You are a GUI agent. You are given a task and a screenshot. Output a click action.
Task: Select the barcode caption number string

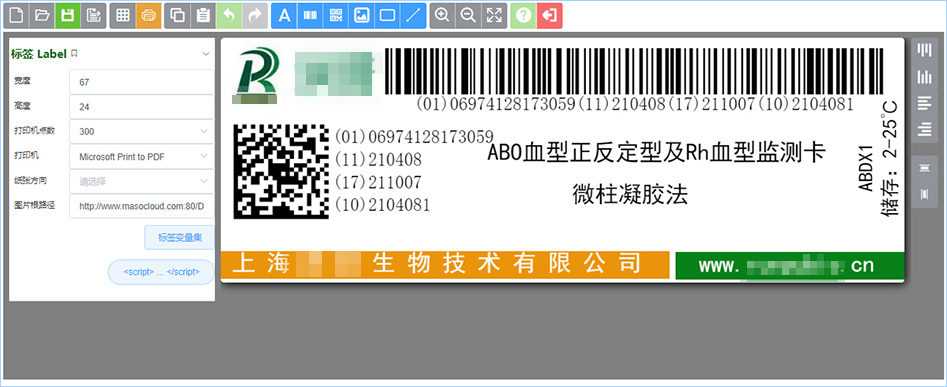[635, 104]
